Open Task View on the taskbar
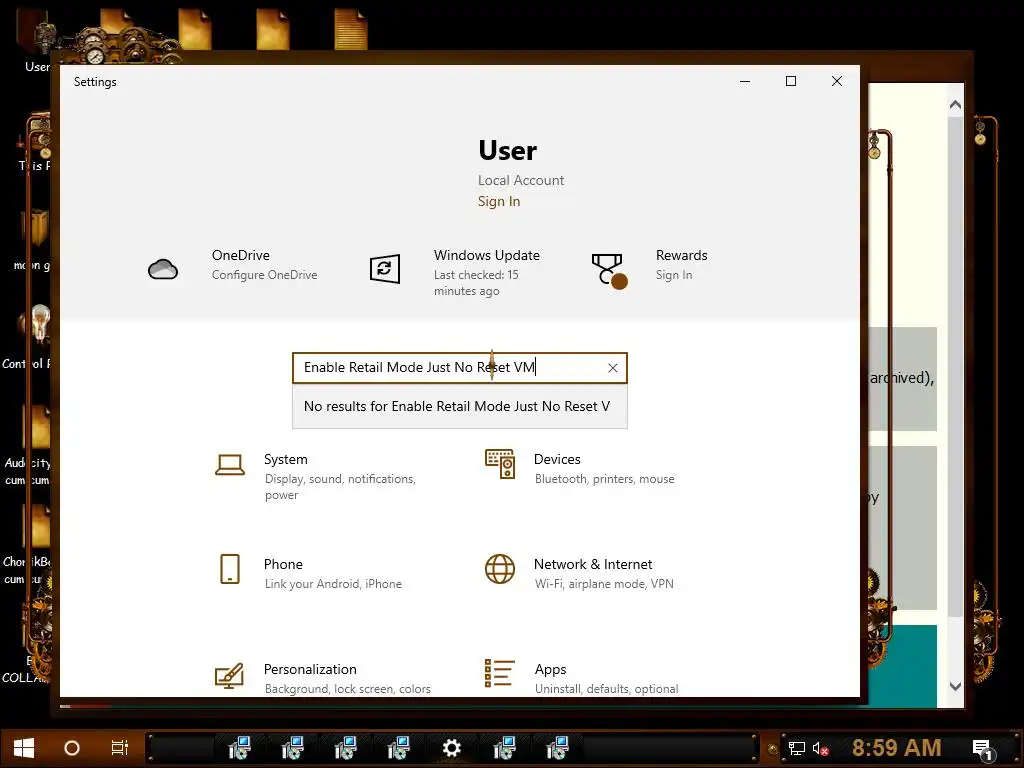 tap(120, 748)
